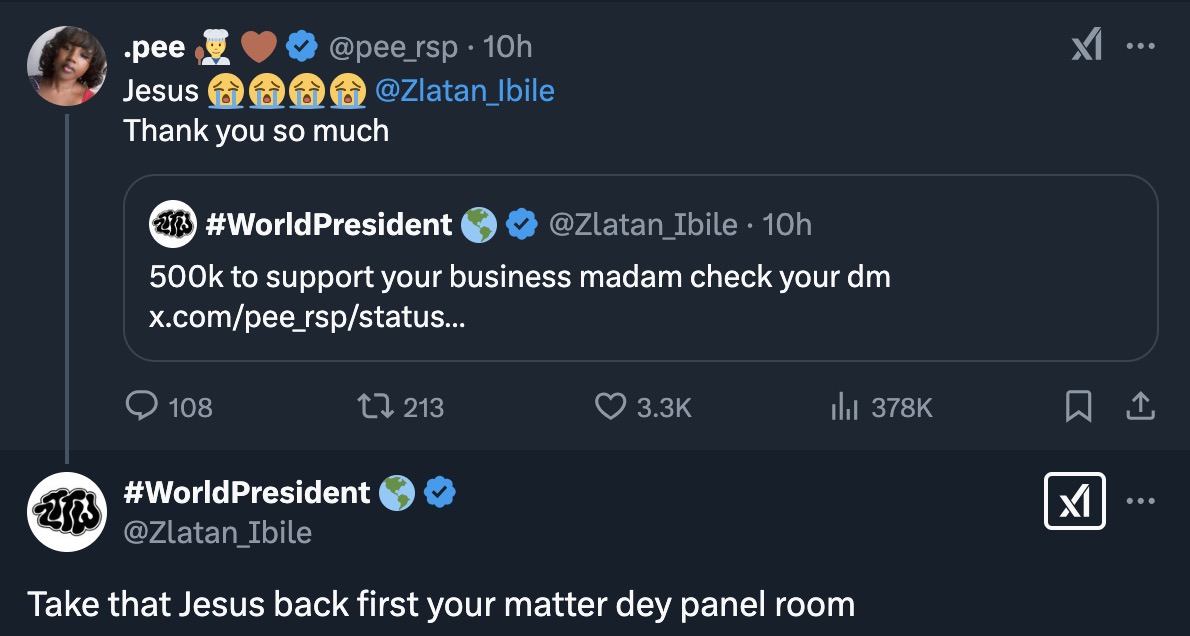Open the x.com/pee_rsp/status link
Screen dimensions: 1190x636
pos(307,319)
